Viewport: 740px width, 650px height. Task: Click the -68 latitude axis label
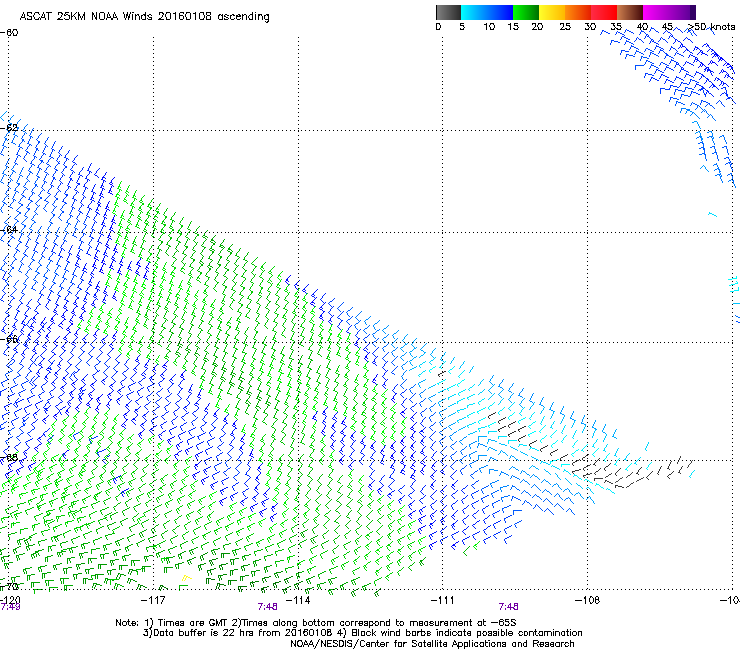pyautogui.click(x=9, y=458)
